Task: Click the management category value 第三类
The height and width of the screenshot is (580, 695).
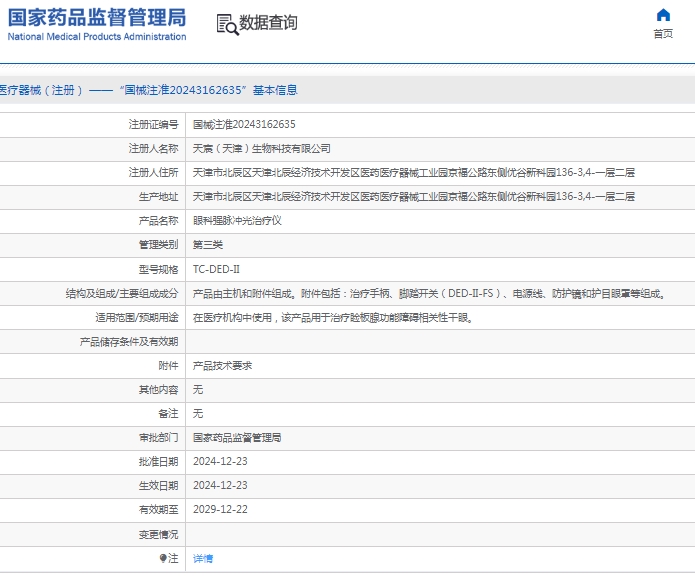Action: [x=208, y=245]
